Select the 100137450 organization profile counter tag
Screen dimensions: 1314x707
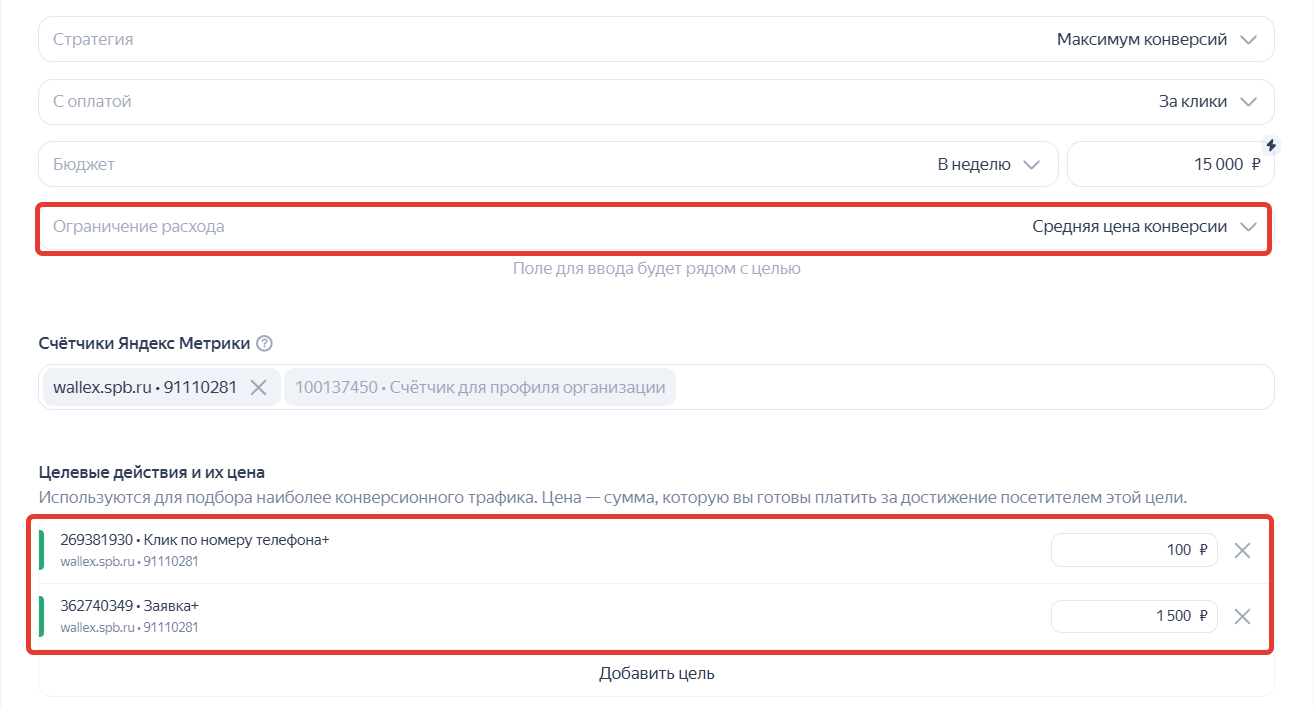click(x=480, y=388)
